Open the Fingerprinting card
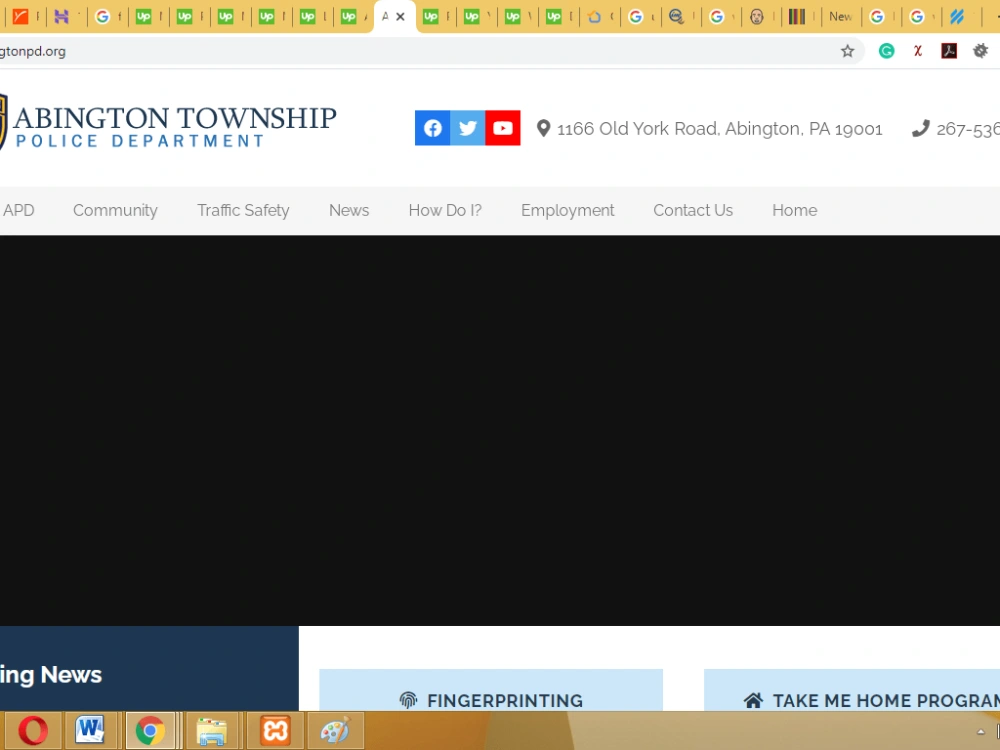1000x750 pixels. 491,690
